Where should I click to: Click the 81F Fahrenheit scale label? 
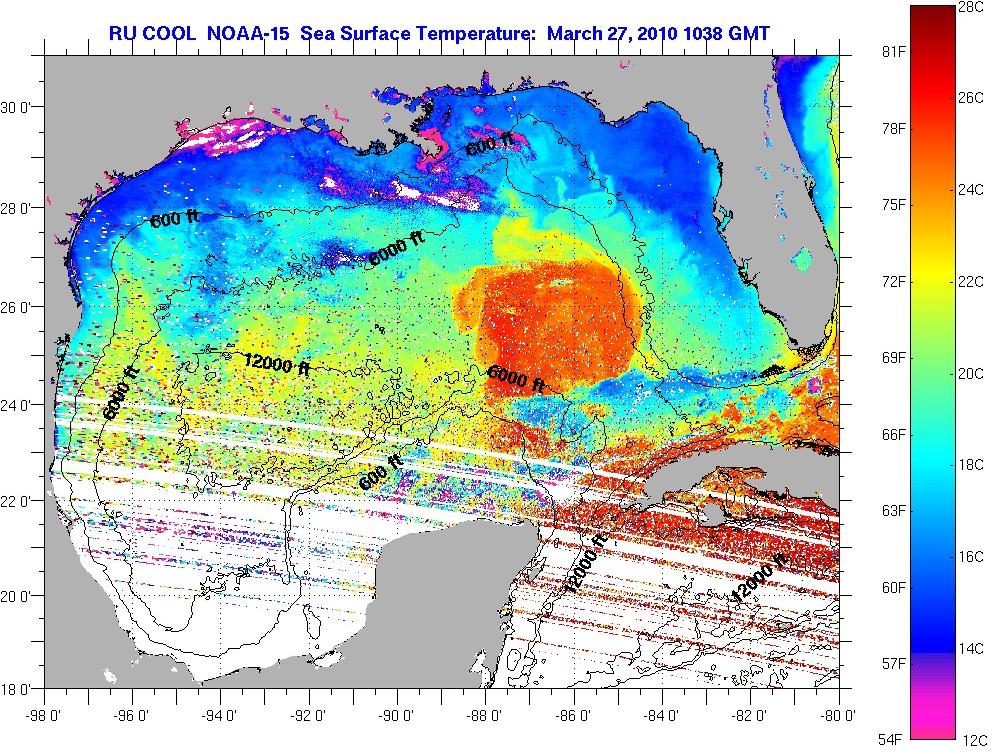click(894, 51)
